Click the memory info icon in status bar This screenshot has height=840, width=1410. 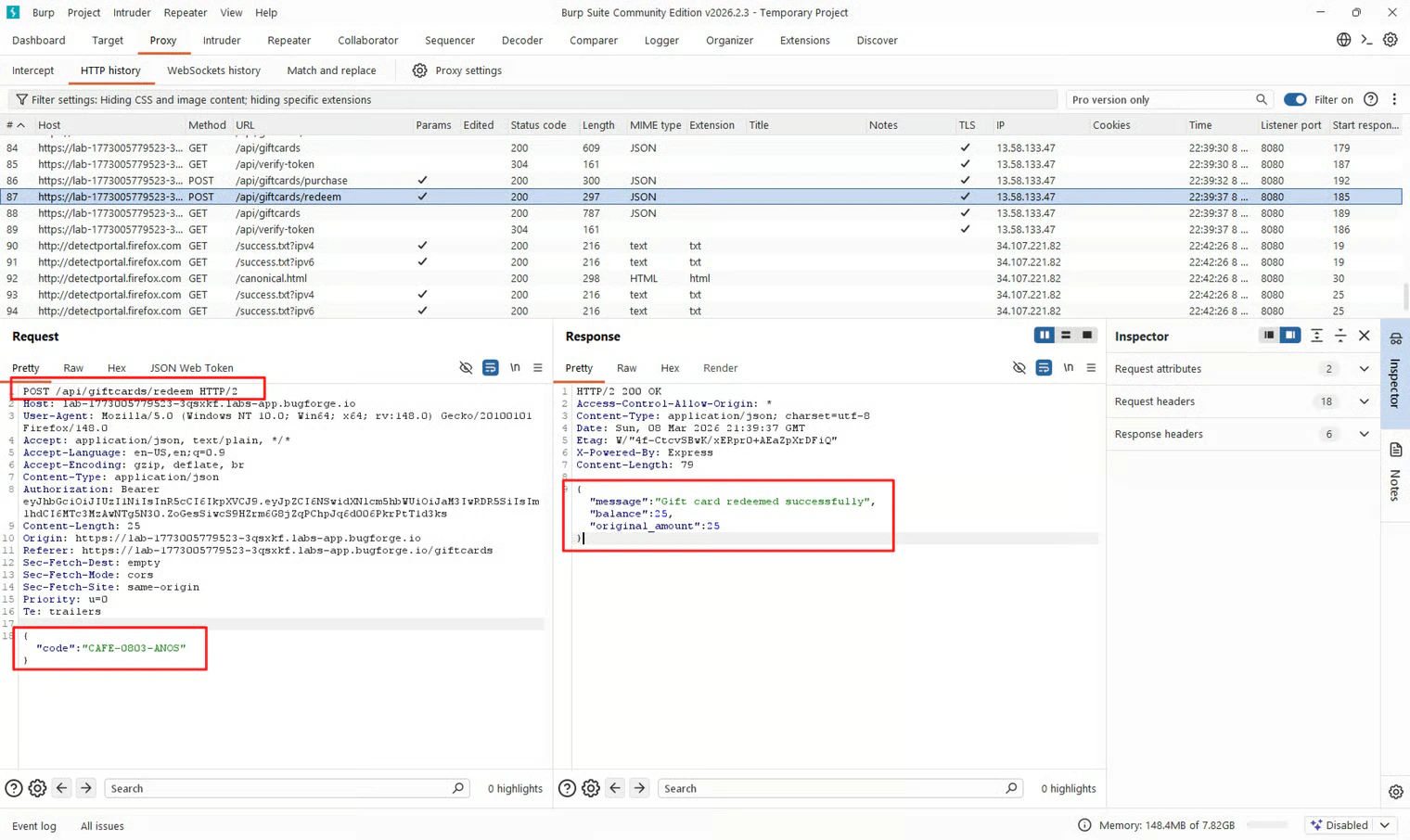point(1084,825)
